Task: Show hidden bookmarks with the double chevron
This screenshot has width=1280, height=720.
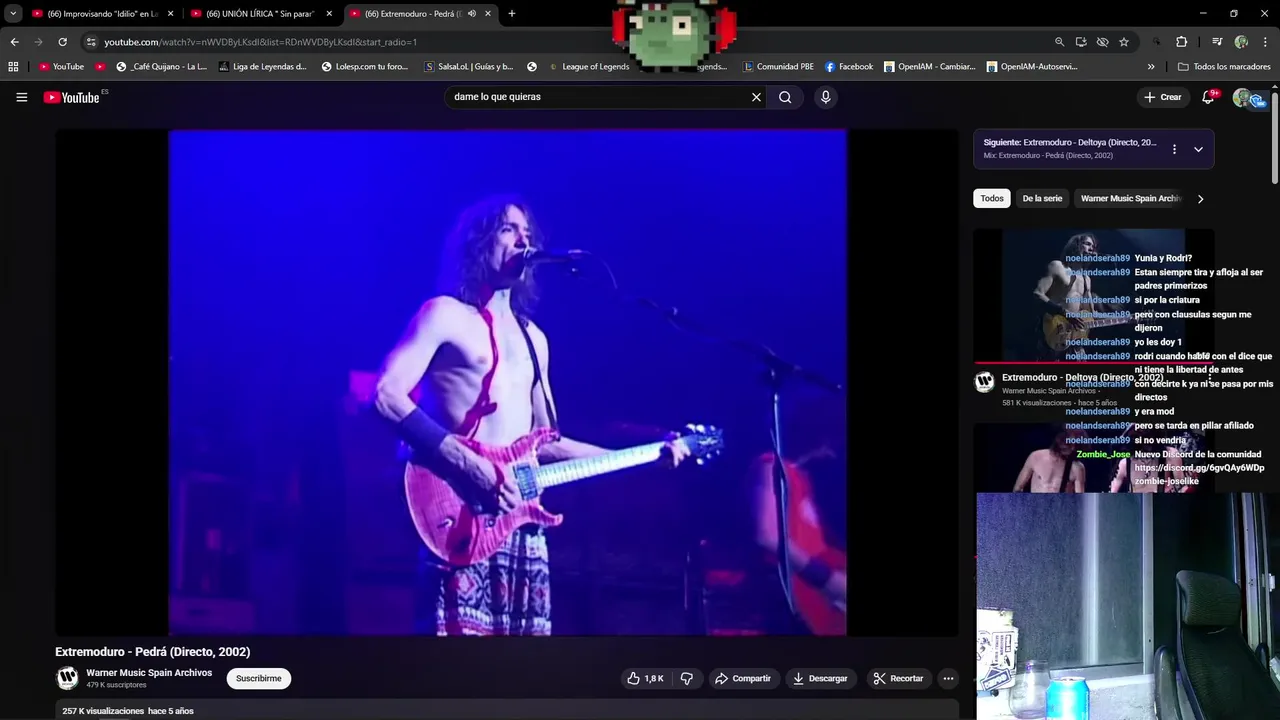Action: 1151,67
